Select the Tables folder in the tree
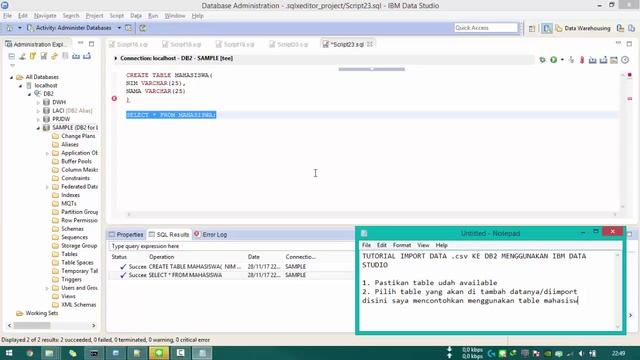This screenshot has width=640, height=360. (x=69, y=254)
